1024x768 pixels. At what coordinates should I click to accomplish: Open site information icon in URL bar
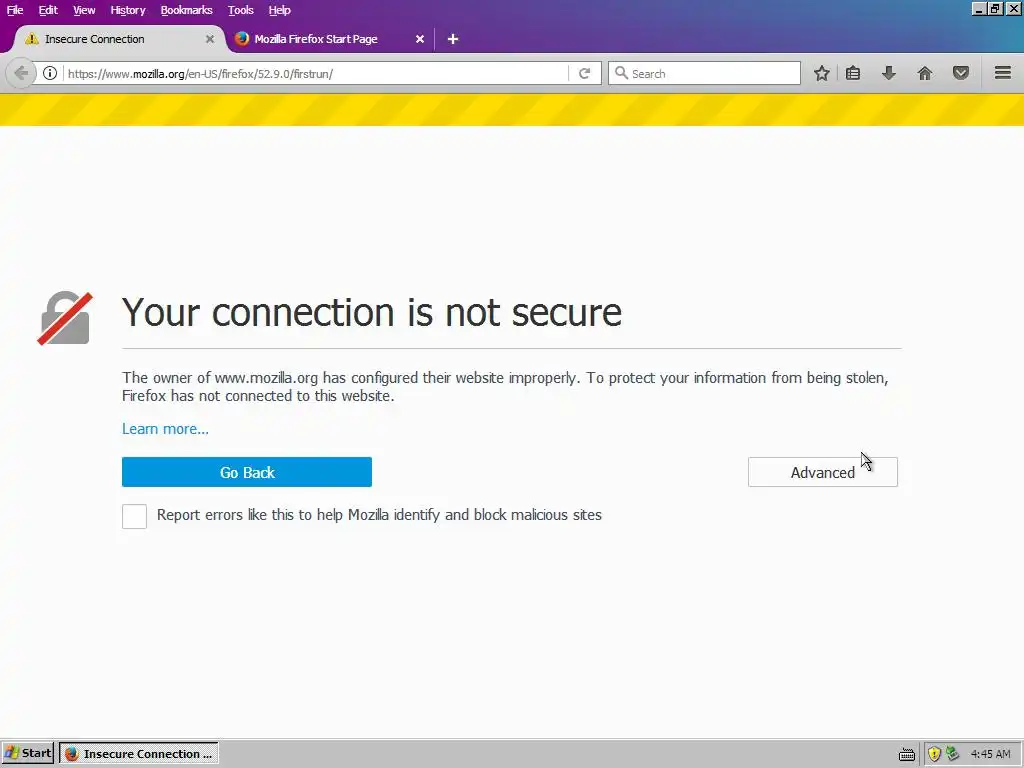(x=50, y=73)
